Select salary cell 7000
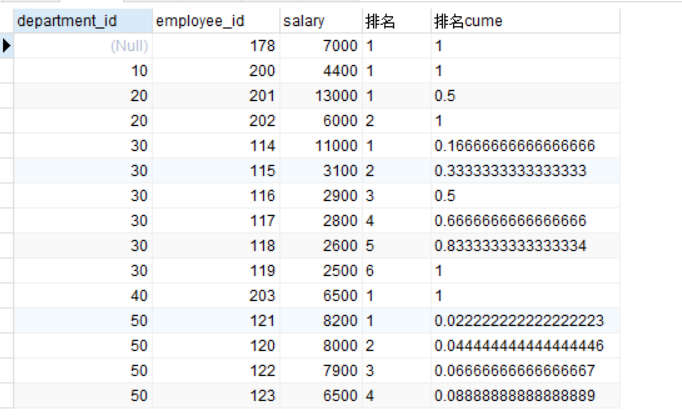 pos(321,46)
